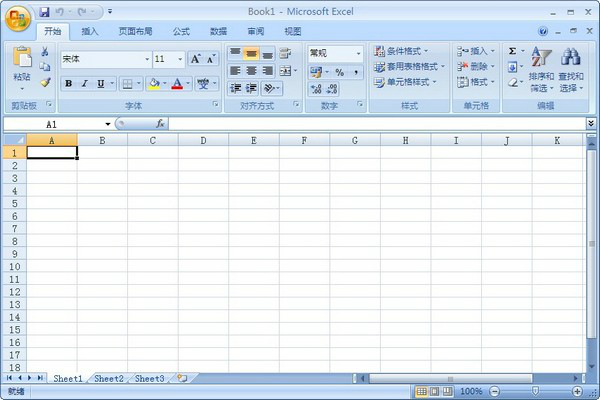The image size is (600, 400).
Task: Expand 条件格式 conditional formatting menu
Action: pyautogui.click(x=401, y=51)
